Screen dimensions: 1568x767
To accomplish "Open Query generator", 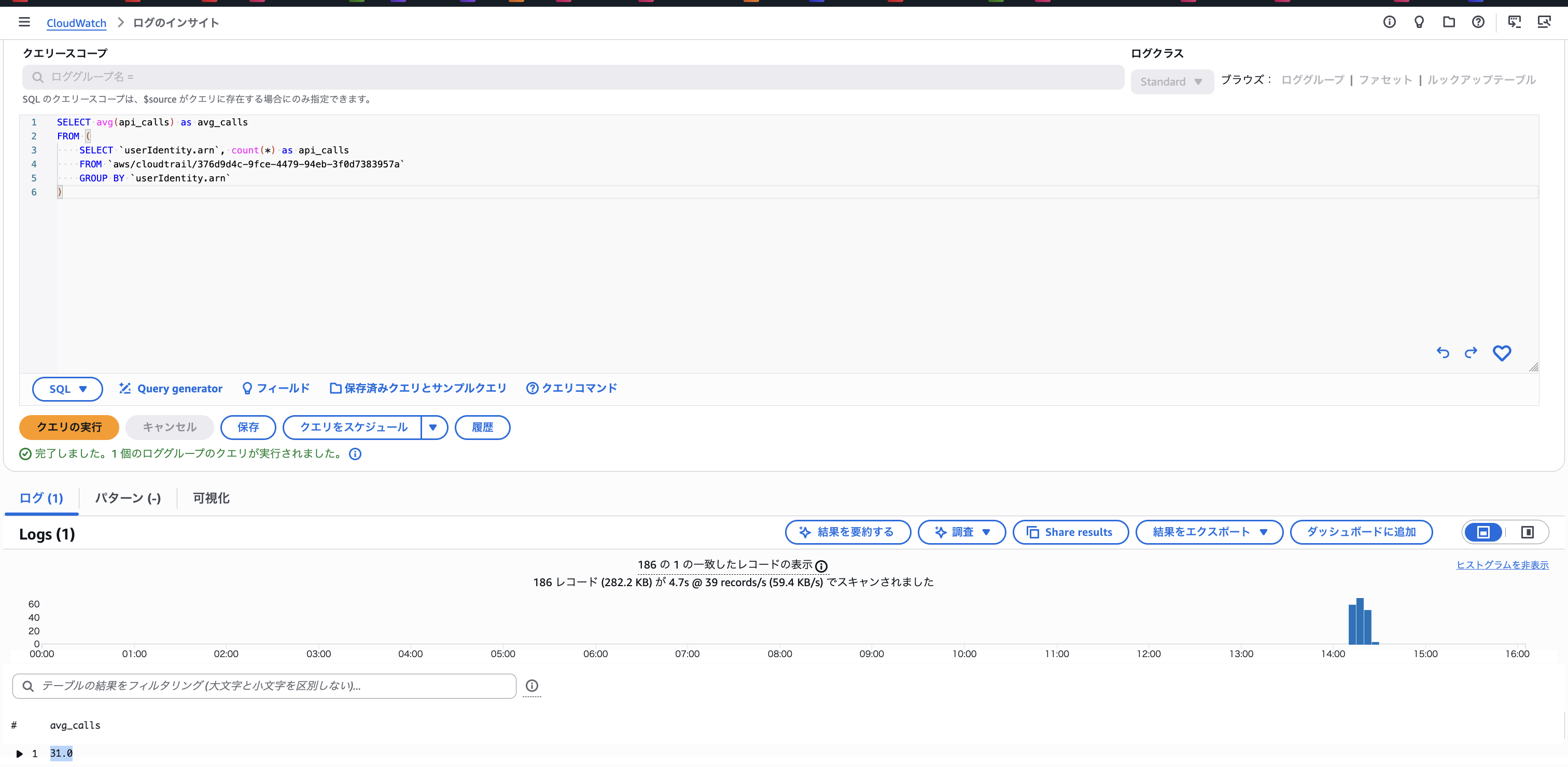I will 171,389.
